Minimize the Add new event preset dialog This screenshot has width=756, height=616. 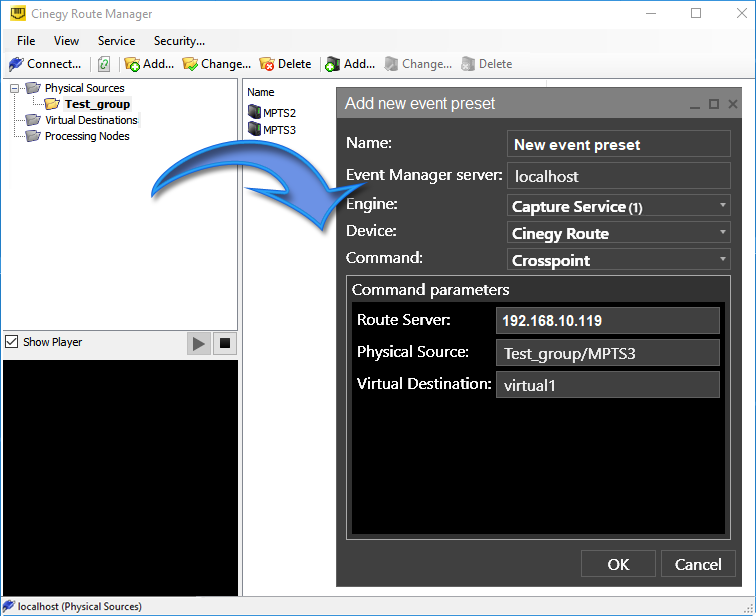(695, 106)
